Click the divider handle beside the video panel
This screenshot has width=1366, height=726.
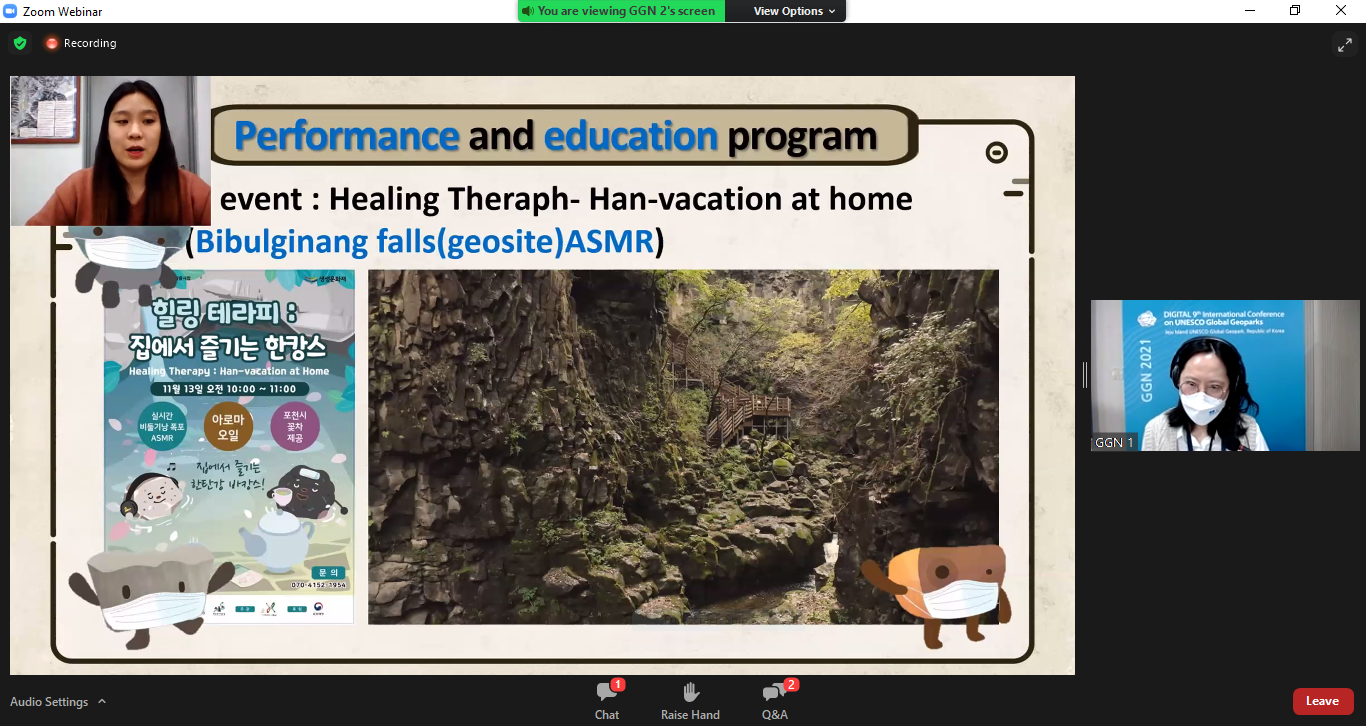[1084, 375]
